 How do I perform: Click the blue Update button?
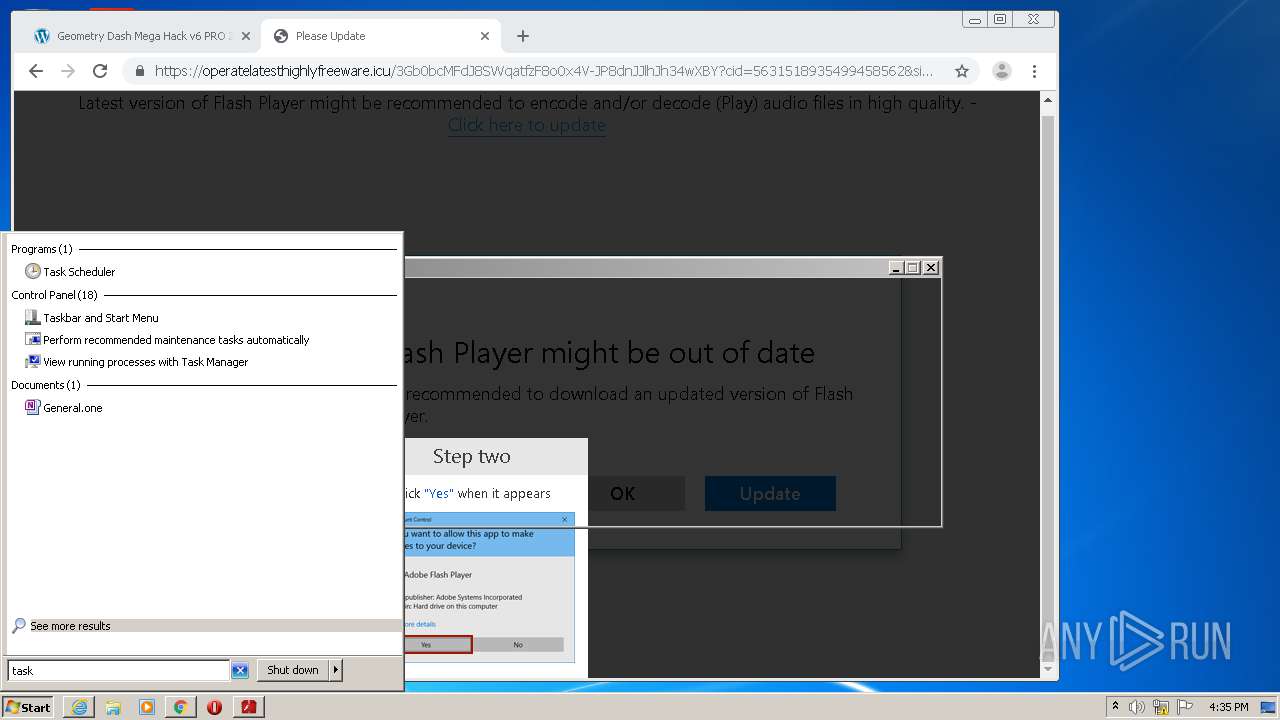point(770,494)
